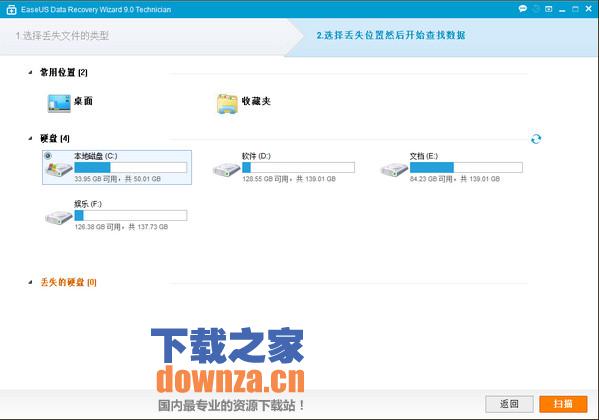
Task: Click the EaseUS app logo icon
Action: pos(11,10)
